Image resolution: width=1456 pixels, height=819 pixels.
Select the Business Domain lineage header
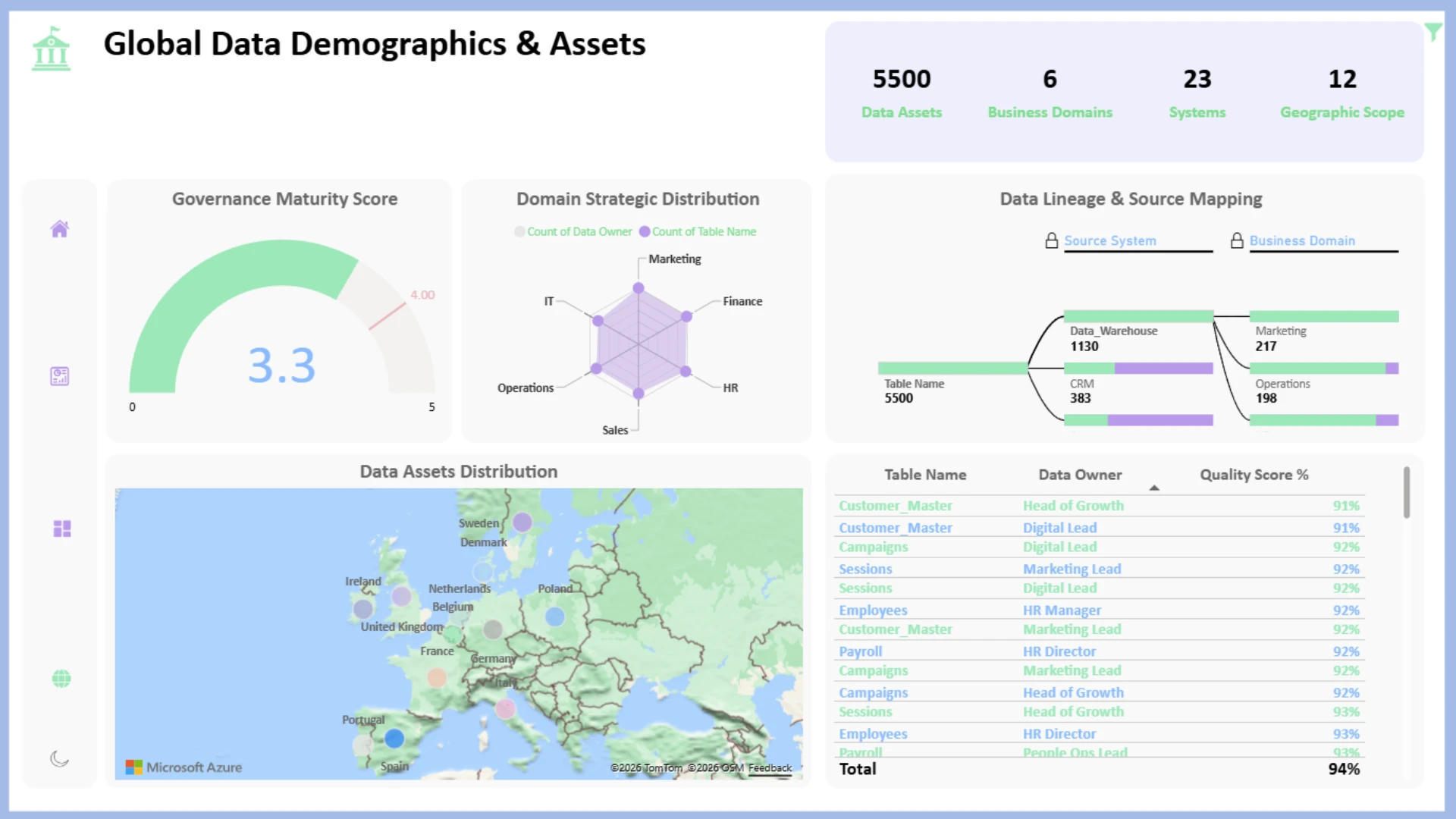1302,240
